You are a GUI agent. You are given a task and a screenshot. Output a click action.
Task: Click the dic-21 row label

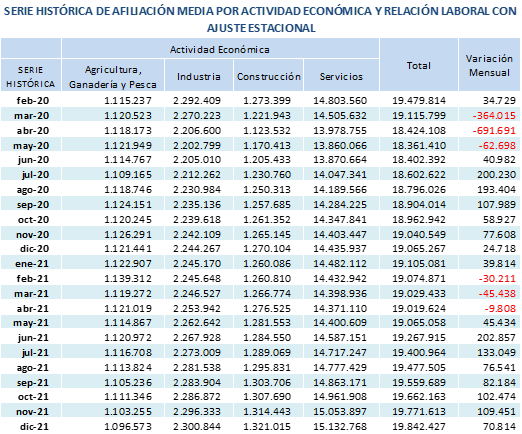point(34,426)
